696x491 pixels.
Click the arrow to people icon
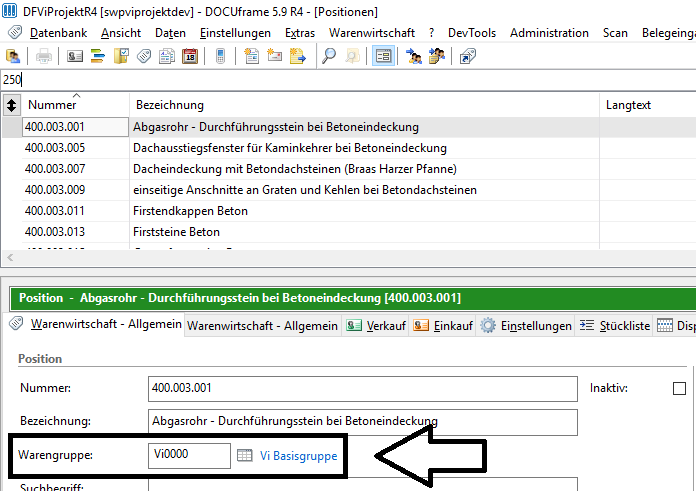(414, 56)
